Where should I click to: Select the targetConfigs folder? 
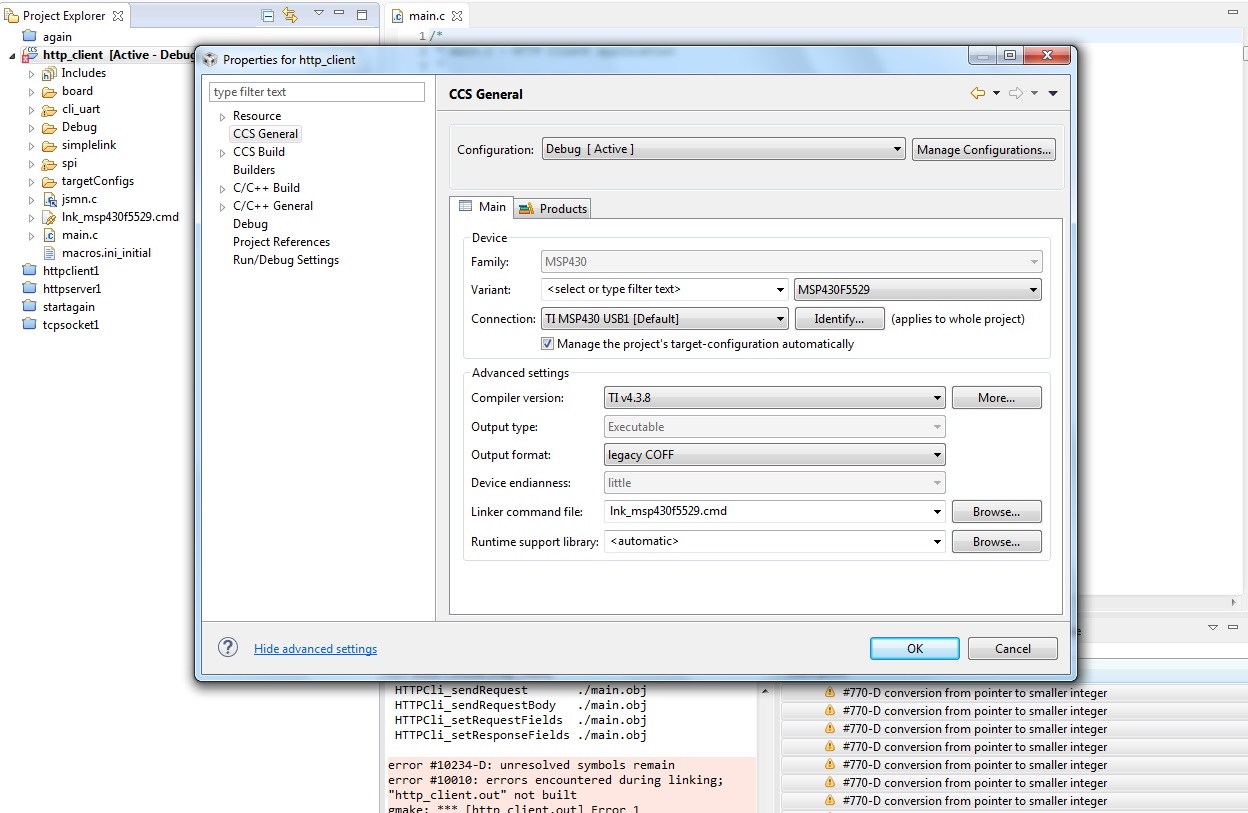pyautogui.click(x=97, y=181)
